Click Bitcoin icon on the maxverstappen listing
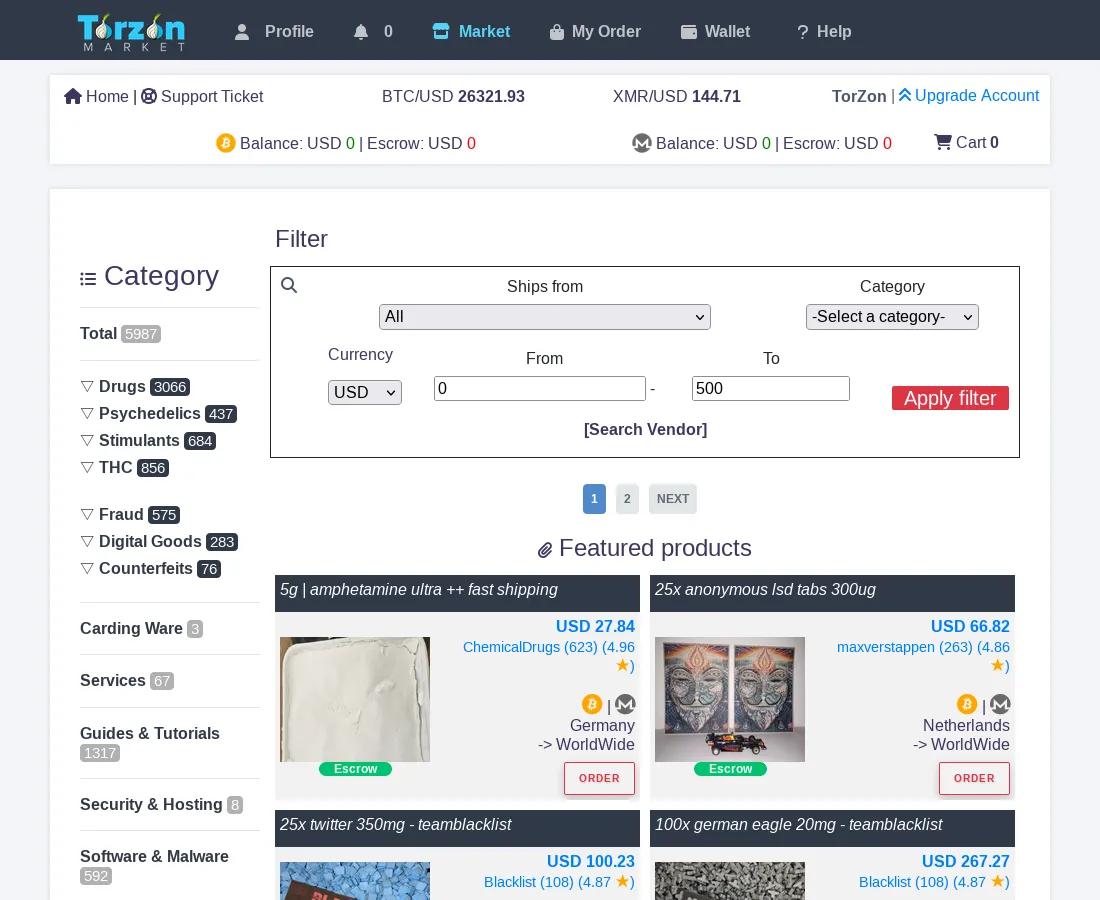1100x900 pixels. (967, 704)
